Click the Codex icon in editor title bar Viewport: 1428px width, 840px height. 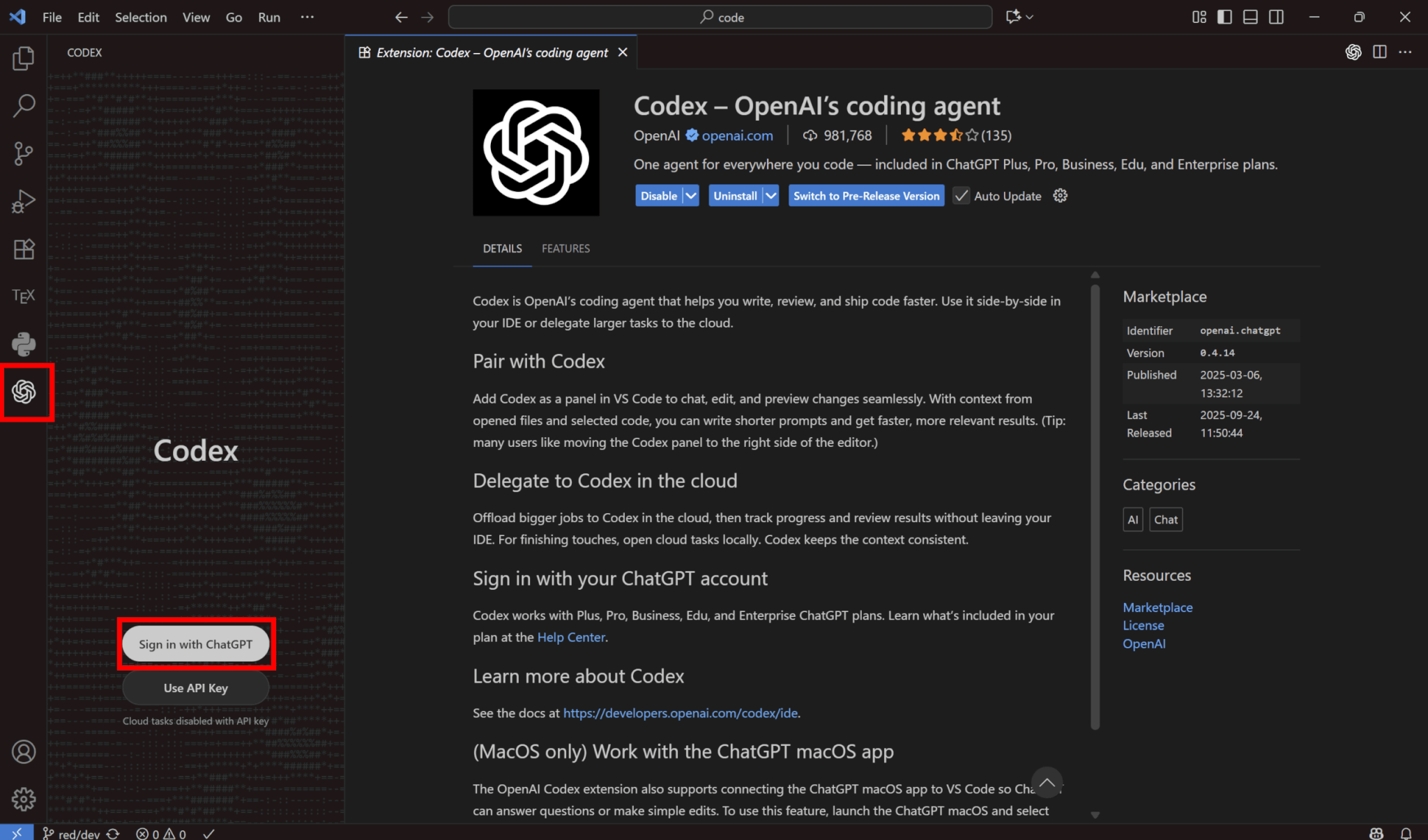point(1353,52)
